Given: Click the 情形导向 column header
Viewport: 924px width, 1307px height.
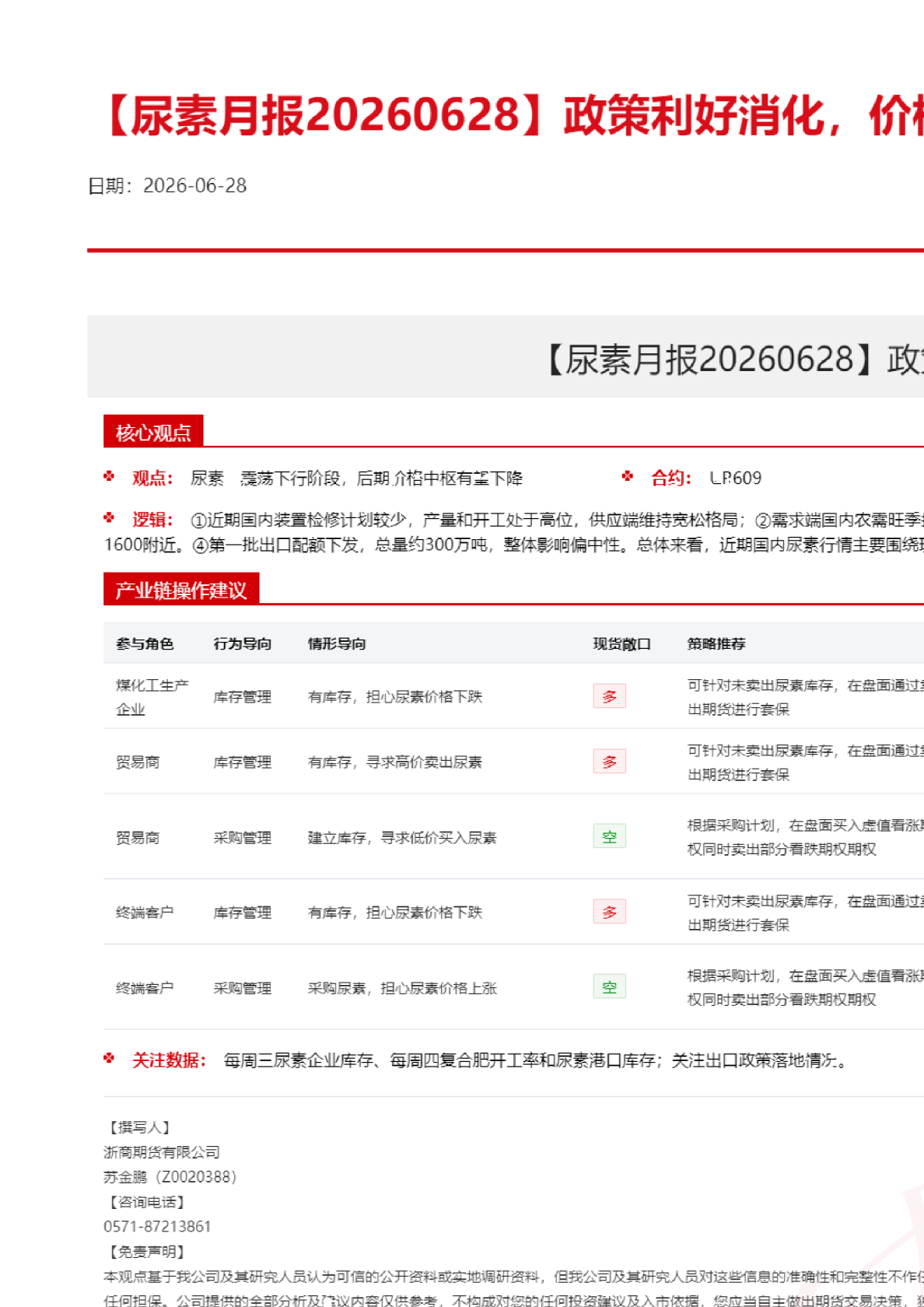Looking at the screenshot, I should click(x=337, y=643).
